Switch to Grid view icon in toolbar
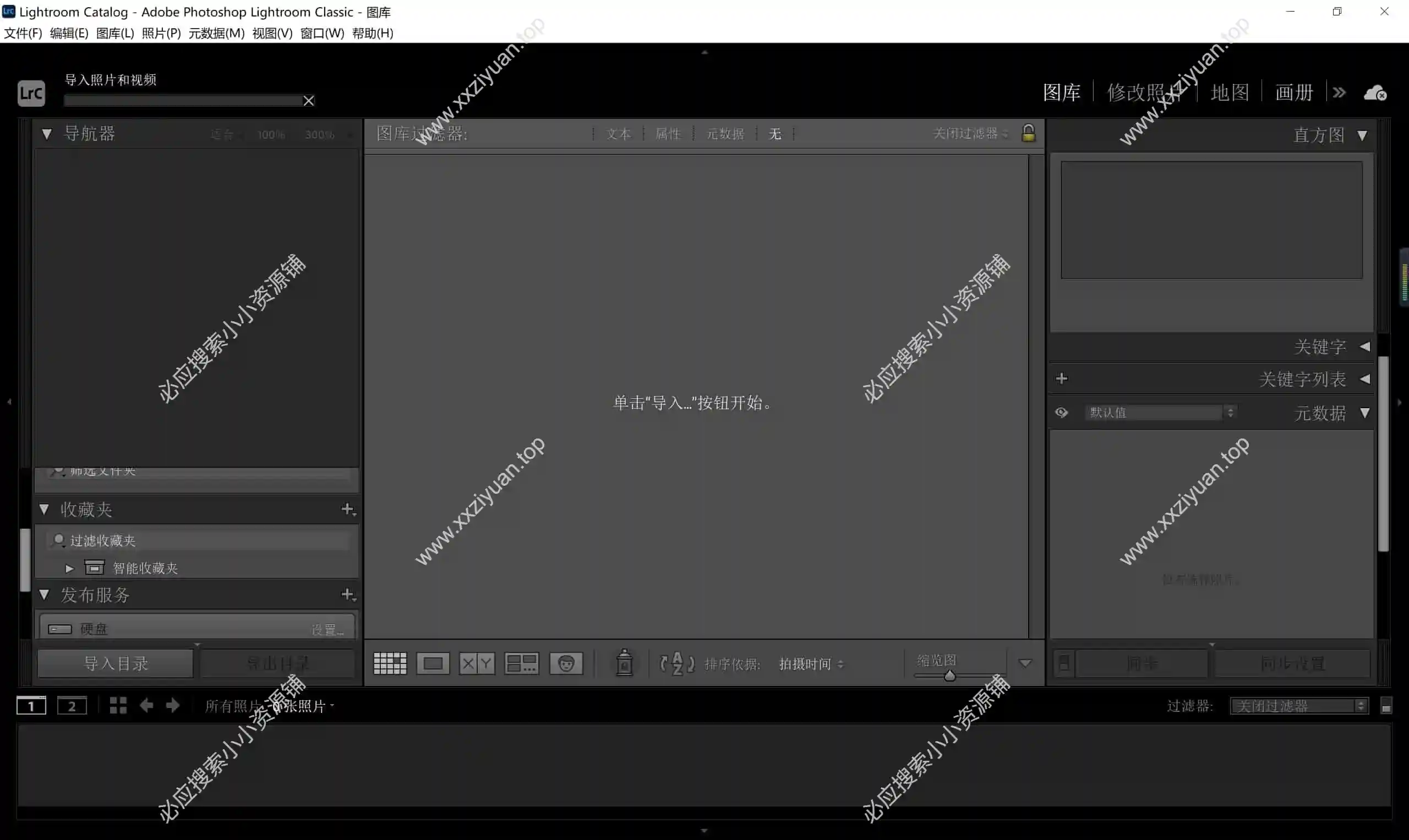Image resolution: width=1409 pixels, height=840 pixels. (390, 663)
